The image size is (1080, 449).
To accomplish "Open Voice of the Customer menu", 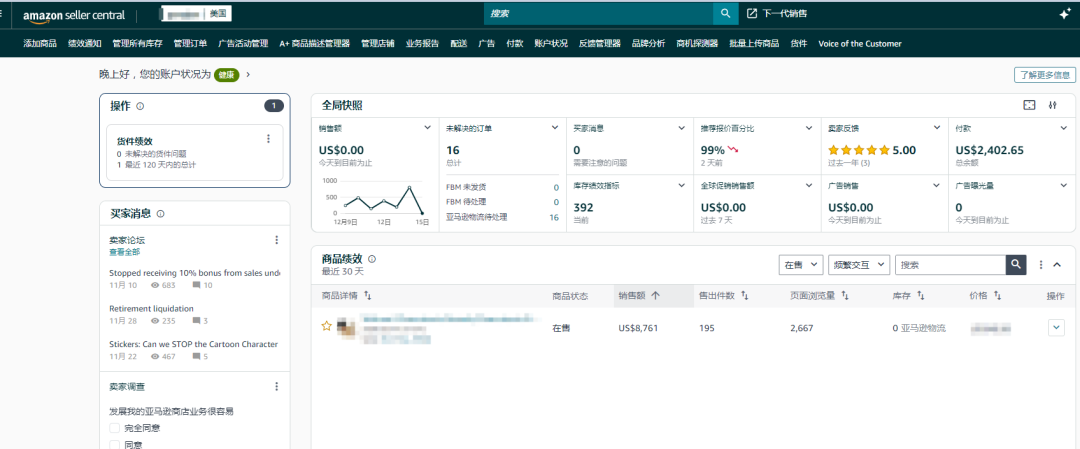I will [860, 43].
